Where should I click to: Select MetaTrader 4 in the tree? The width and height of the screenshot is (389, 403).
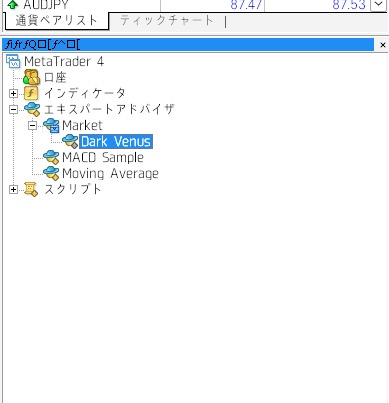(x=64, y=62)
